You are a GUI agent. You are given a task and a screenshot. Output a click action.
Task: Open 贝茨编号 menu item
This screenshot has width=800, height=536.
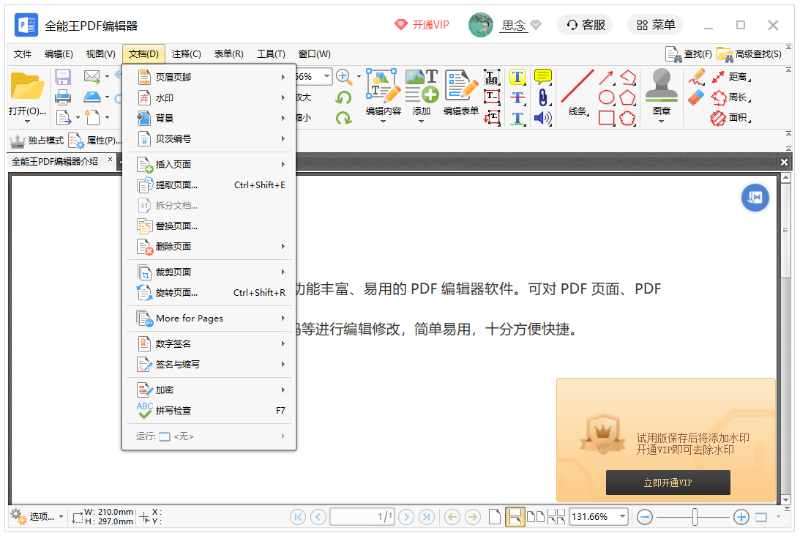(209, 139)
